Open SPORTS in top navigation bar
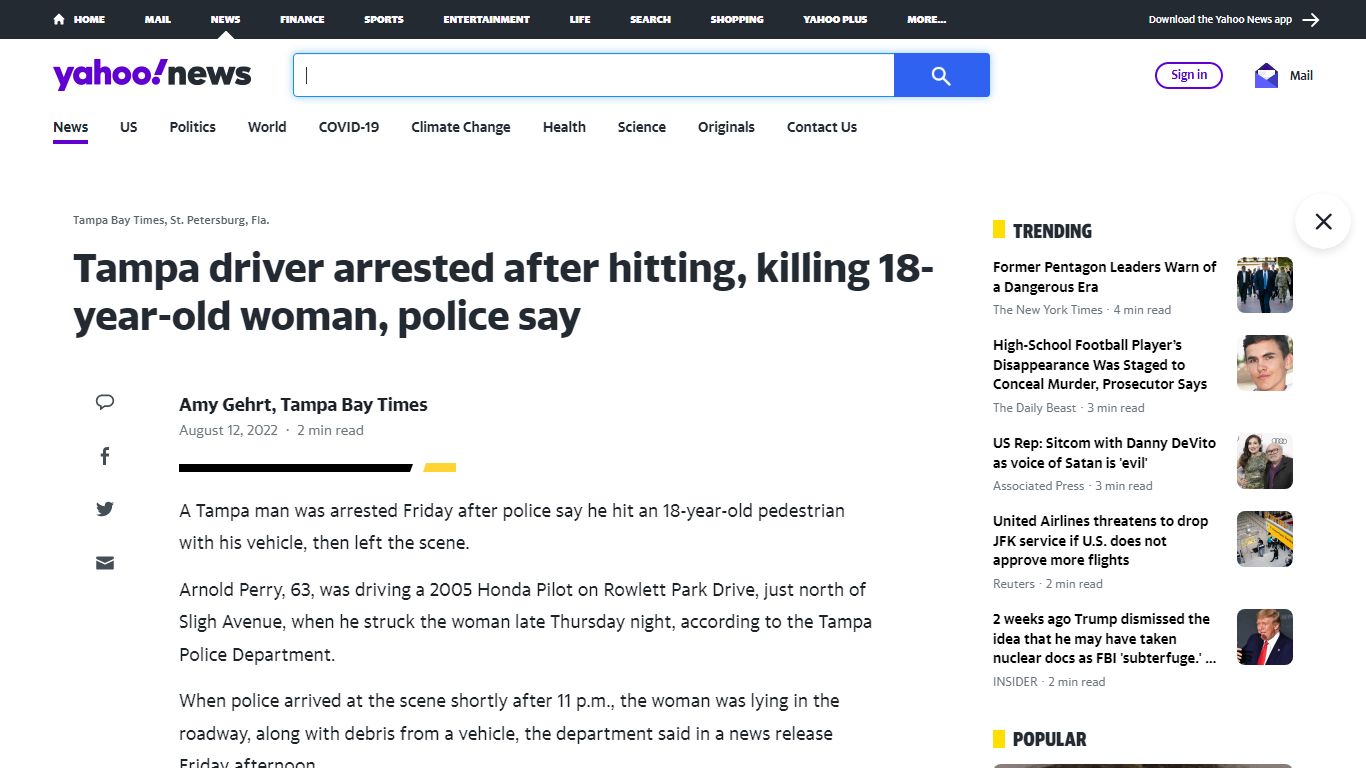The height and width of the screenshot is (768, 1366). pos(384,19)
